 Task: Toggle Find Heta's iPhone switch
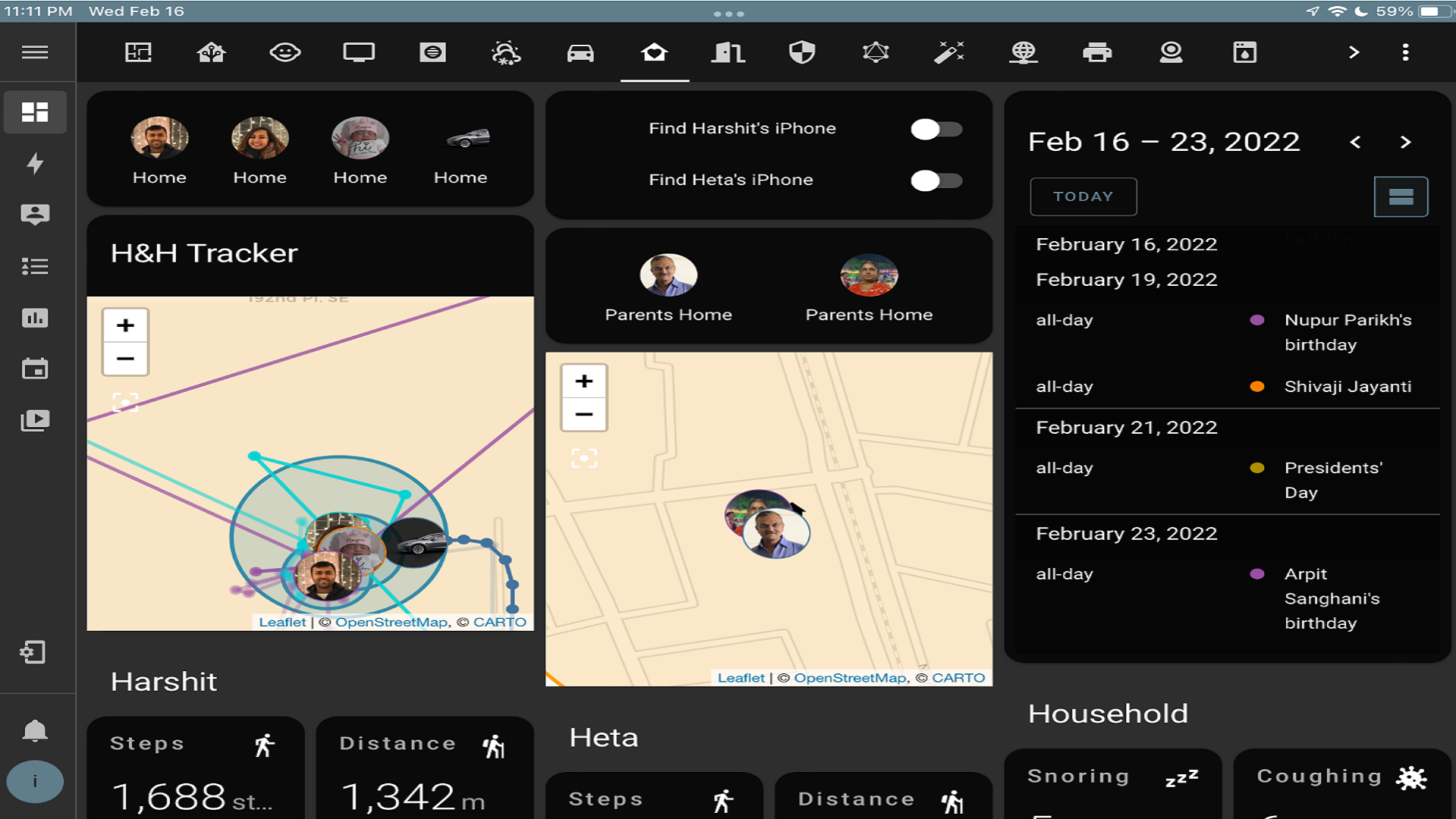(x=936, y=180)
